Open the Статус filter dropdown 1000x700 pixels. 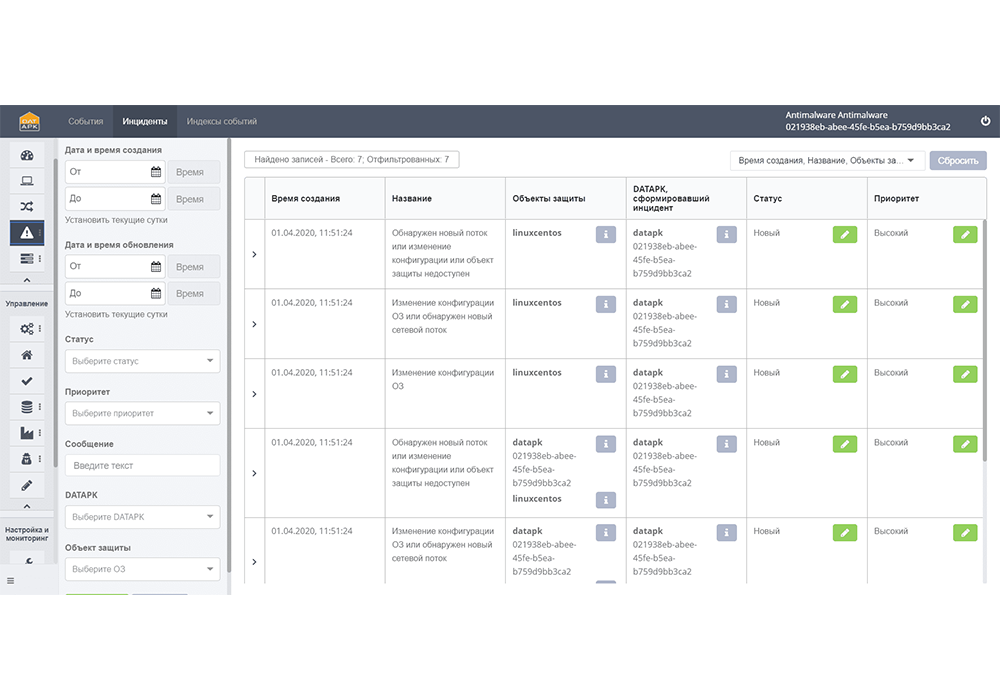point(142,361)
